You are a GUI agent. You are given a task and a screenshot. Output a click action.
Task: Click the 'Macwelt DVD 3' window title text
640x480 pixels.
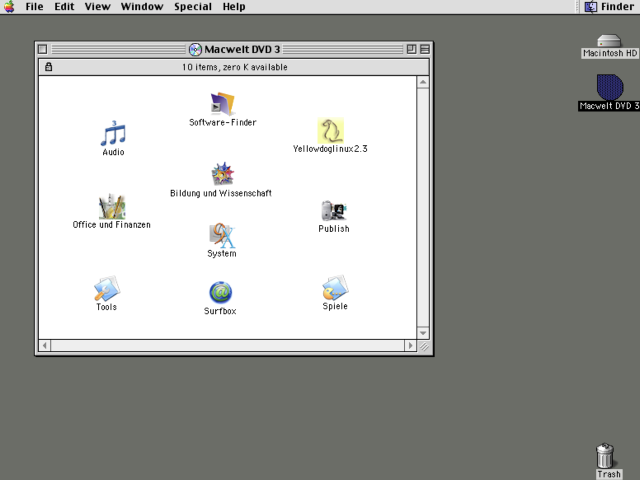point(242,49)
